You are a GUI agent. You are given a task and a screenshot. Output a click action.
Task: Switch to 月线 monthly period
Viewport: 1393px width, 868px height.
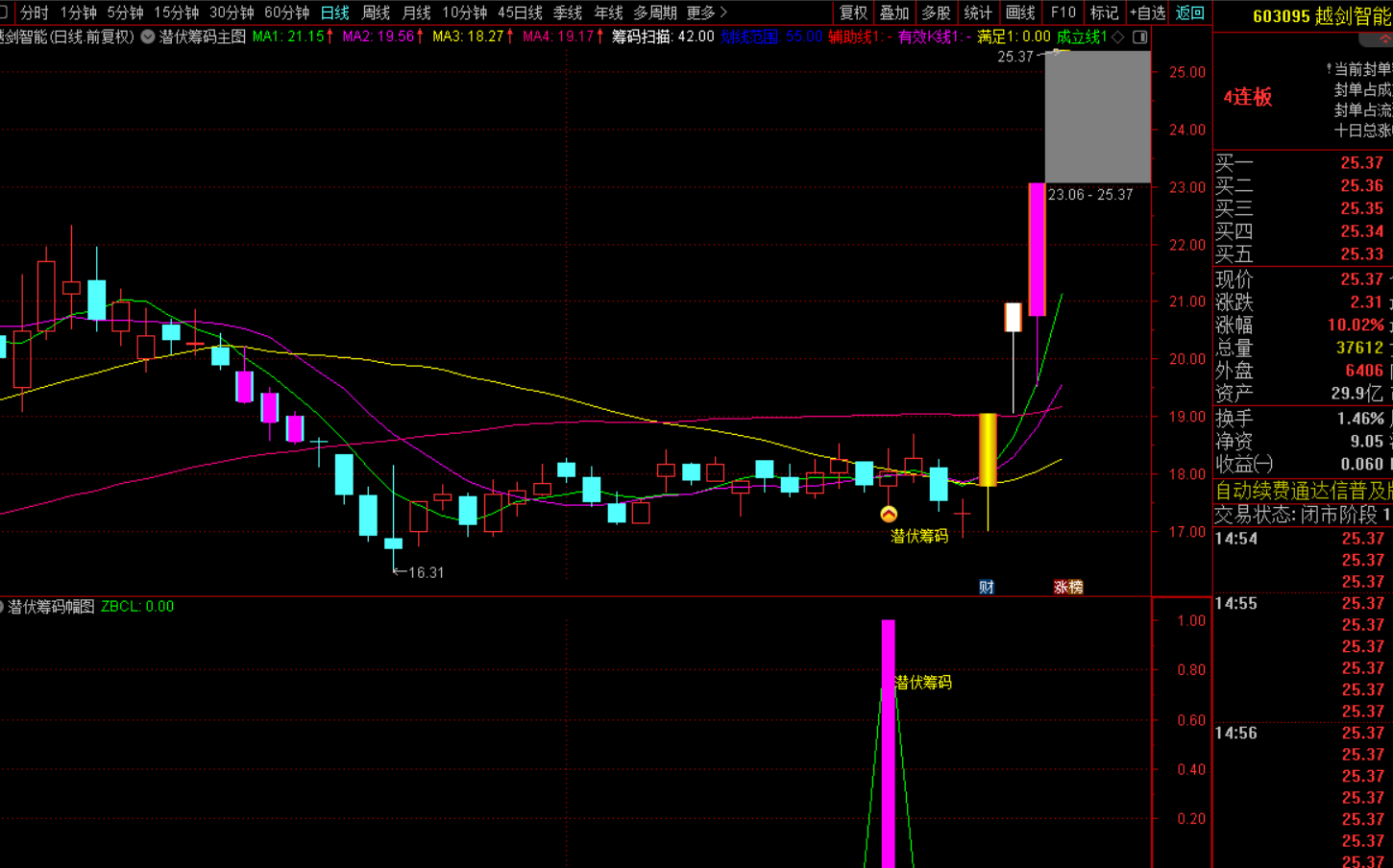click(x=416, y=12)
